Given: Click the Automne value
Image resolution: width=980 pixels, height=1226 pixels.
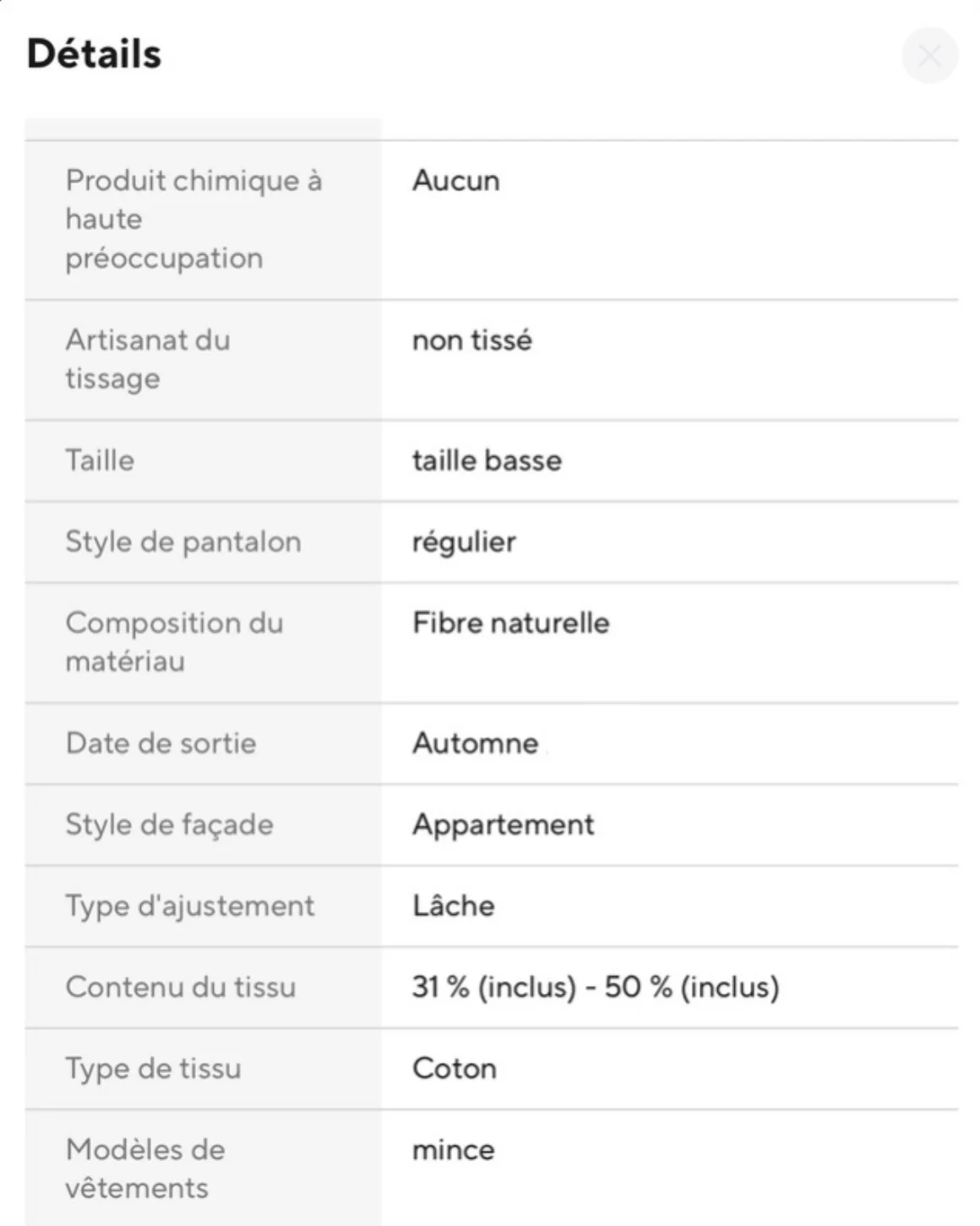Looking at the screenshot, I should click(475, 744).
